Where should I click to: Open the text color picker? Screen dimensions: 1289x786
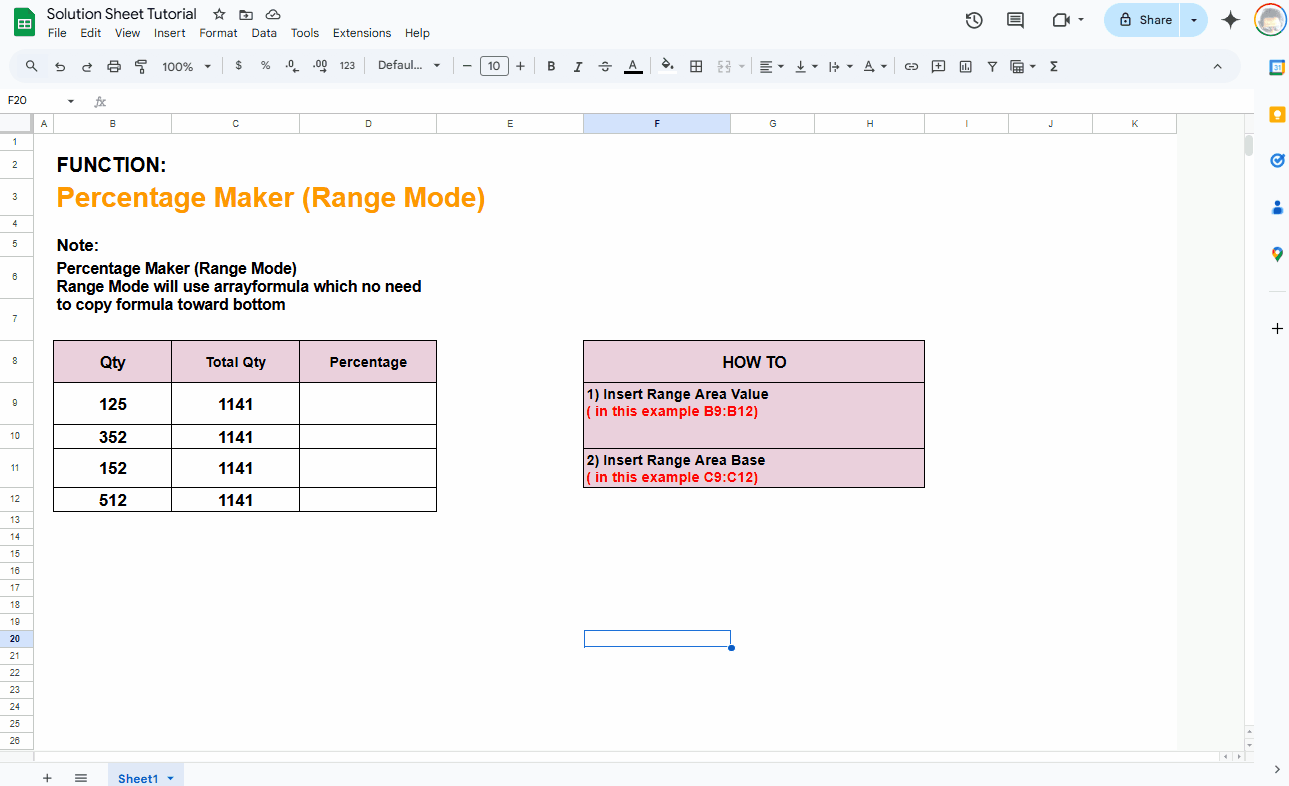point(633,66)
